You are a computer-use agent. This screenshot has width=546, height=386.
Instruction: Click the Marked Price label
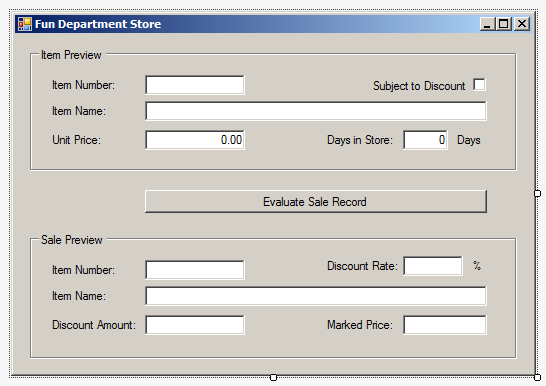click(360, 325)
